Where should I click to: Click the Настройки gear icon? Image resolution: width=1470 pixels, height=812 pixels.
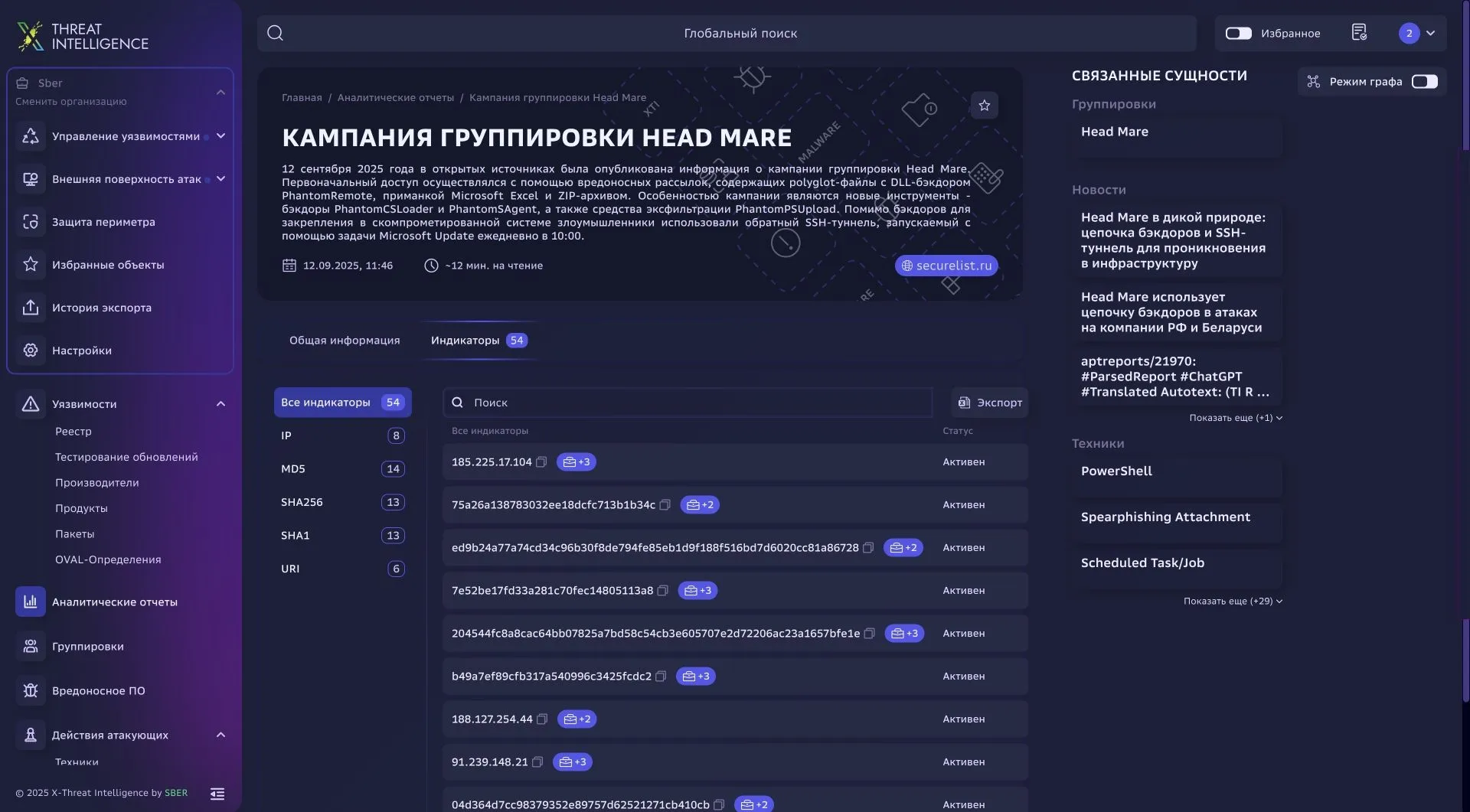coord(31,351)
